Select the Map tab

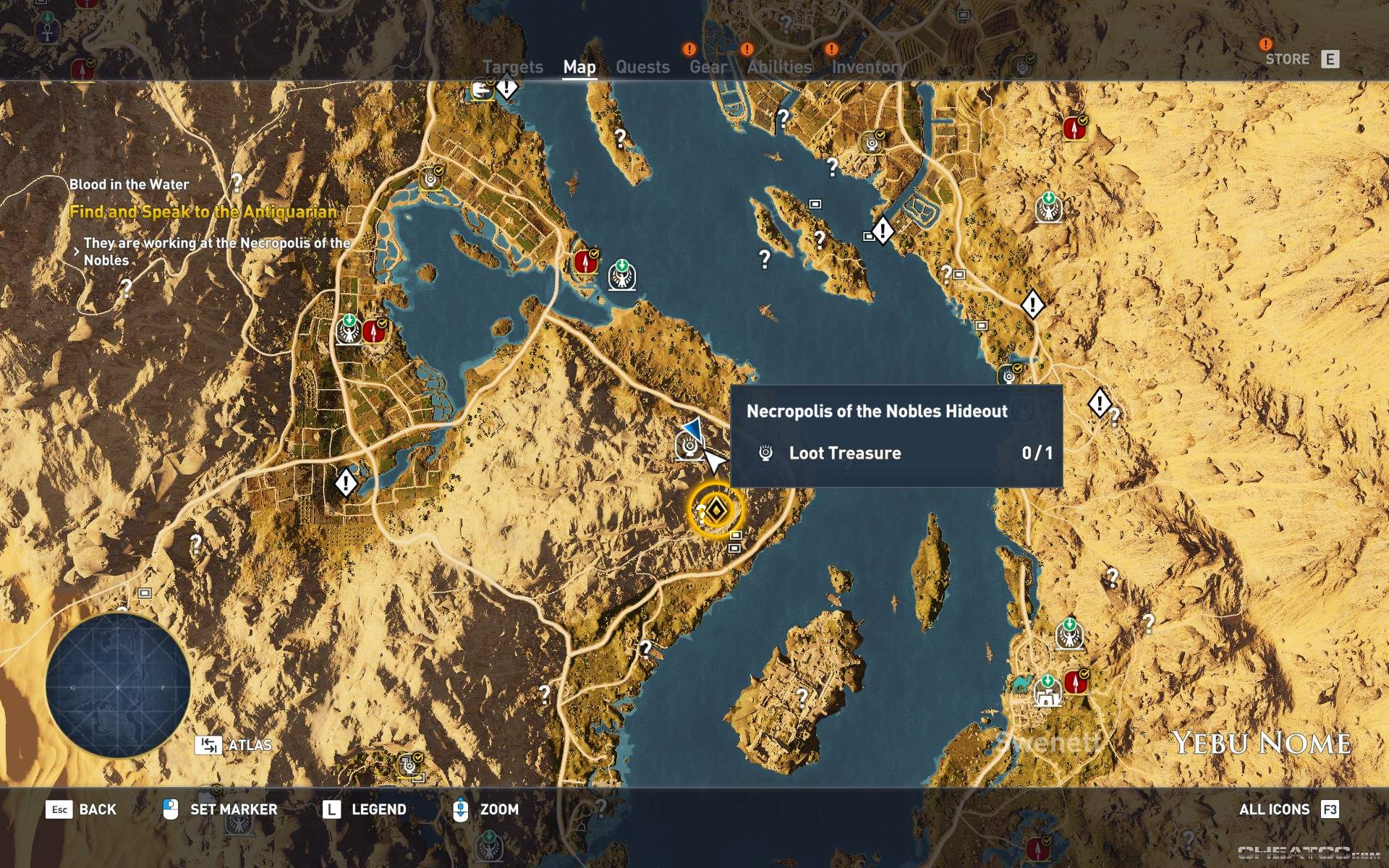(x=579, y=67)
